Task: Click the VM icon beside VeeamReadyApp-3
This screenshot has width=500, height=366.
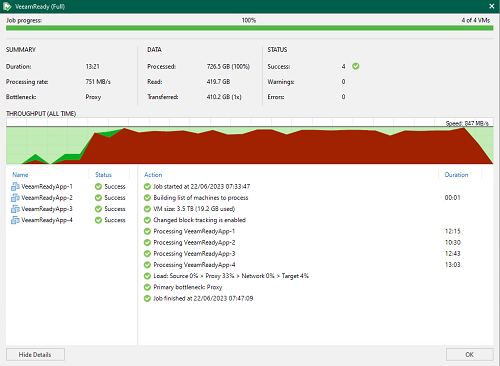Action: [15, 209]
